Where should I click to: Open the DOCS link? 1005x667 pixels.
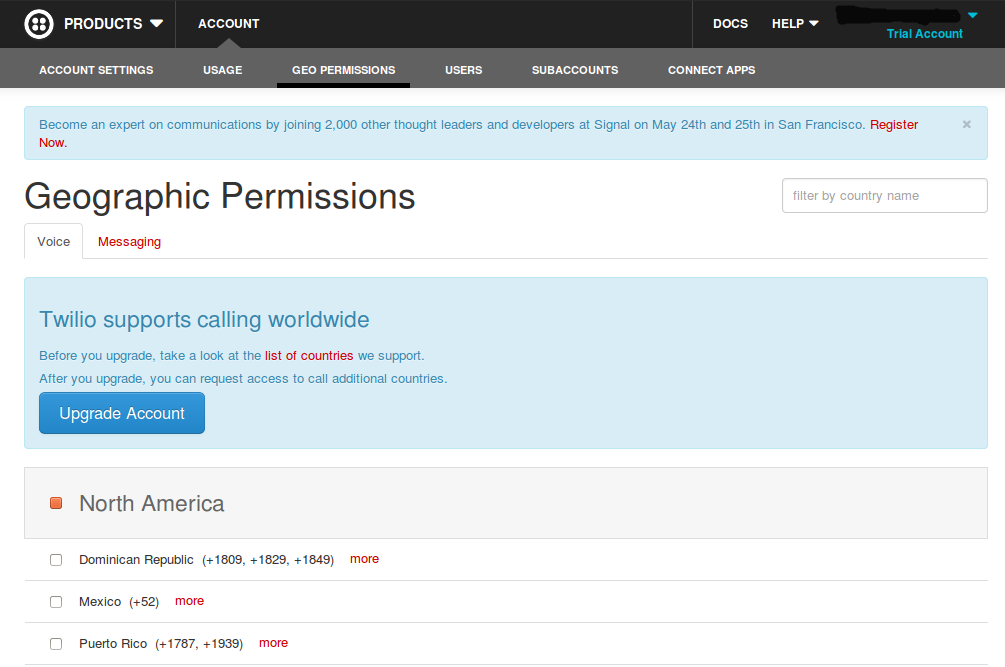[730, 24]
